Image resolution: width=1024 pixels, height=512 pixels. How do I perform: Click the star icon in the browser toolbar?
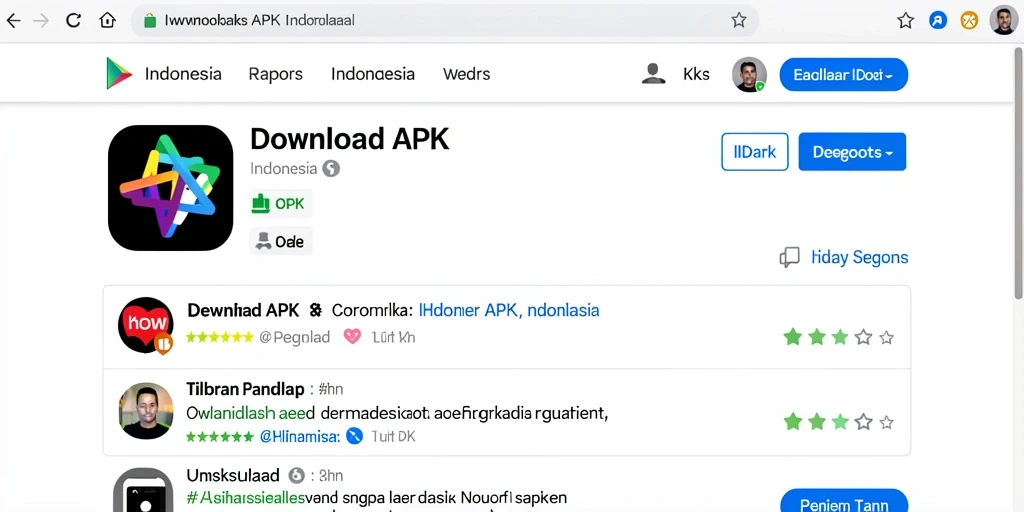905,21
